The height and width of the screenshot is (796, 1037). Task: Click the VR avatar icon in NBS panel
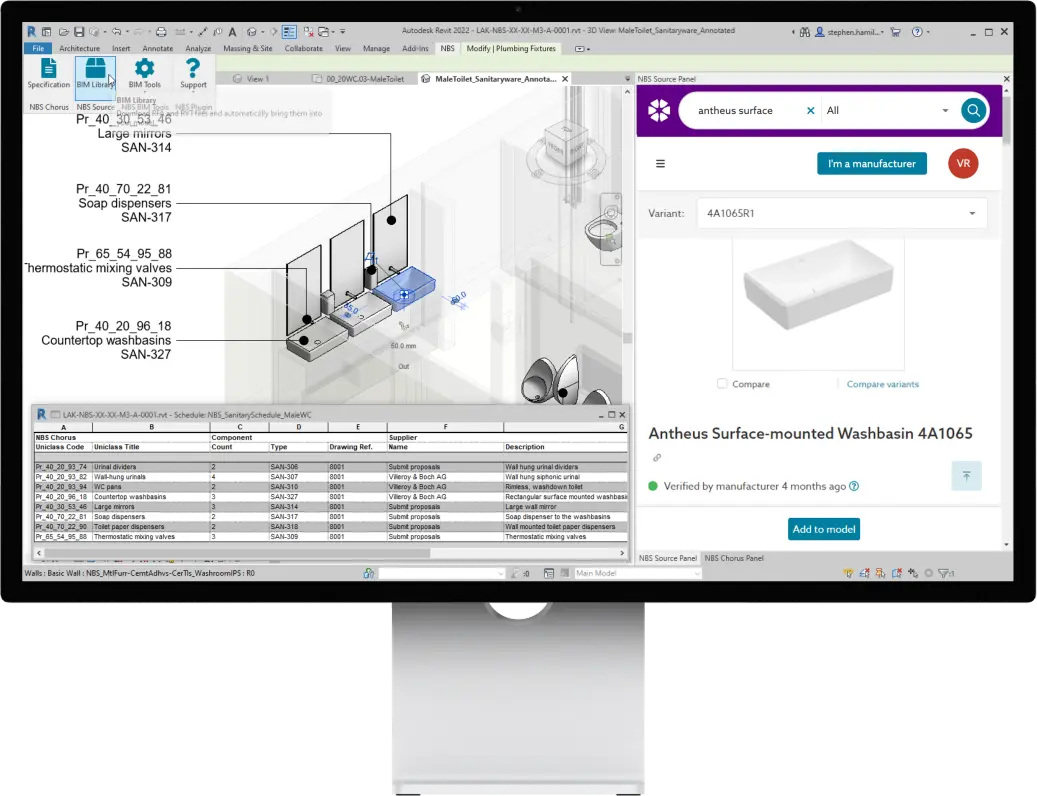(x=962, y=162)
